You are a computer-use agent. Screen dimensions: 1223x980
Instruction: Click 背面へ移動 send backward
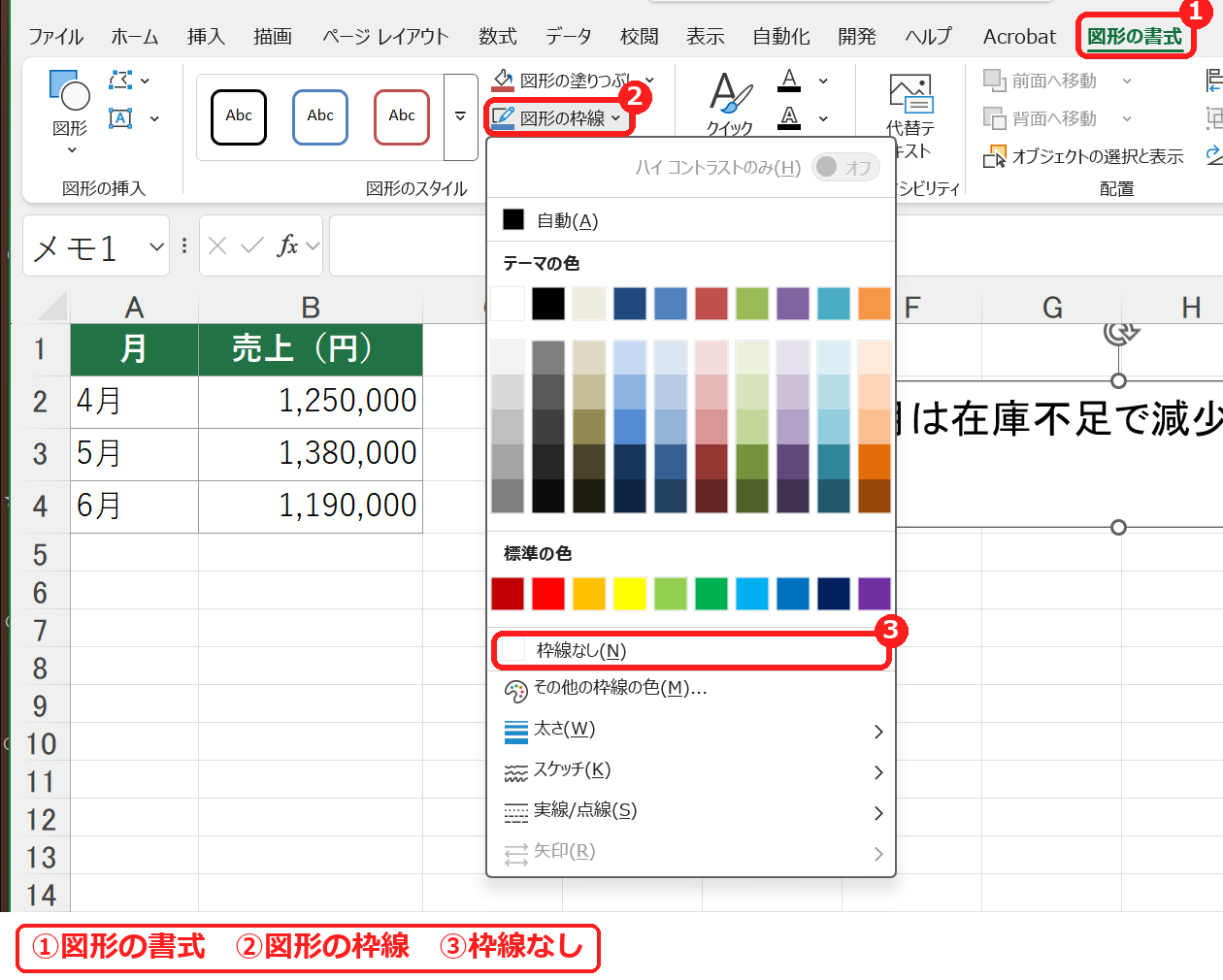(x=1040, y=118)
